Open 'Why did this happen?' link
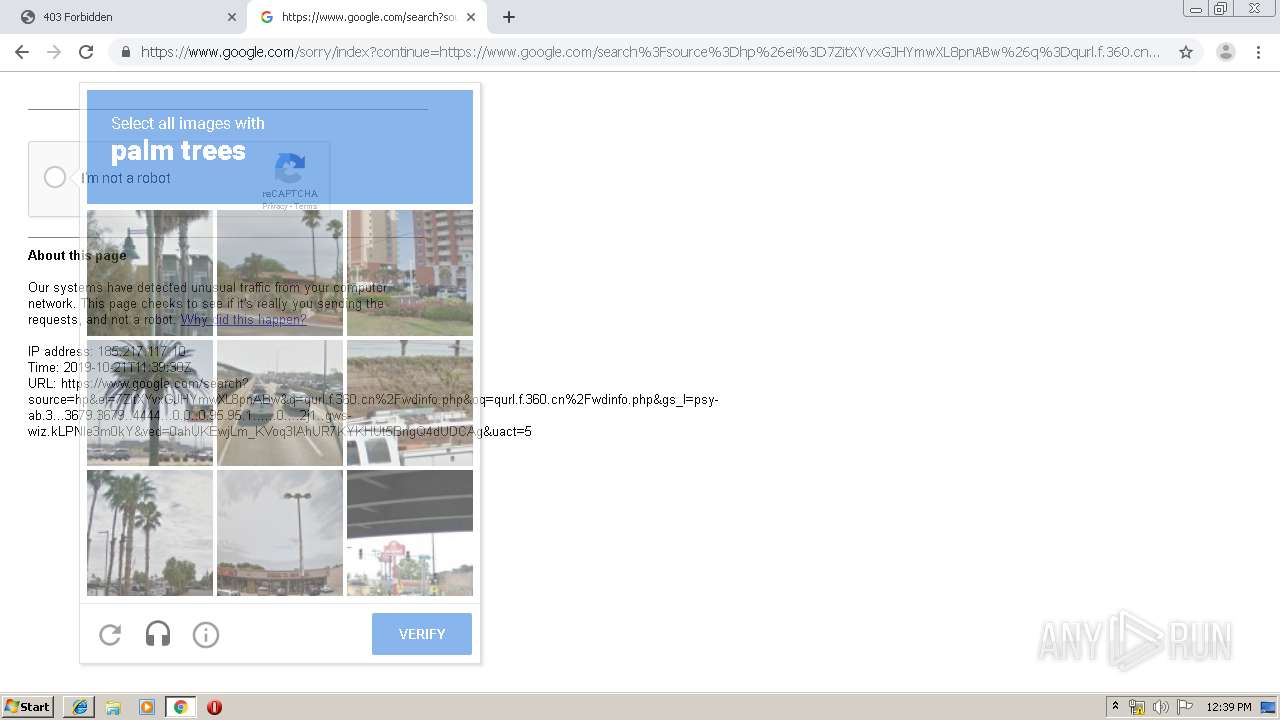Screen dimensions: 1280x720 [x=243, y=320]
